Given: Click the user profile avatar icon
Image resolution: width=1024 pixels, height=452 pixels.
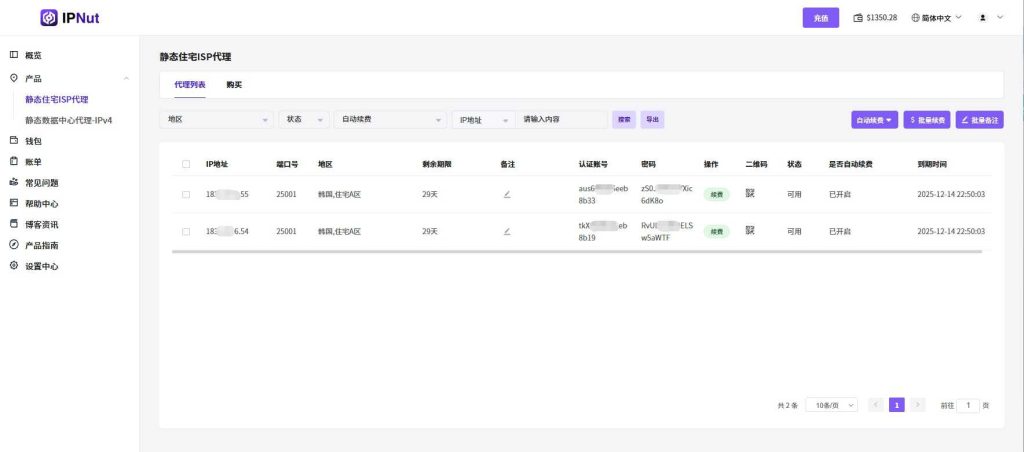Looking at the screenshot, I should click(x=983, y=18).
